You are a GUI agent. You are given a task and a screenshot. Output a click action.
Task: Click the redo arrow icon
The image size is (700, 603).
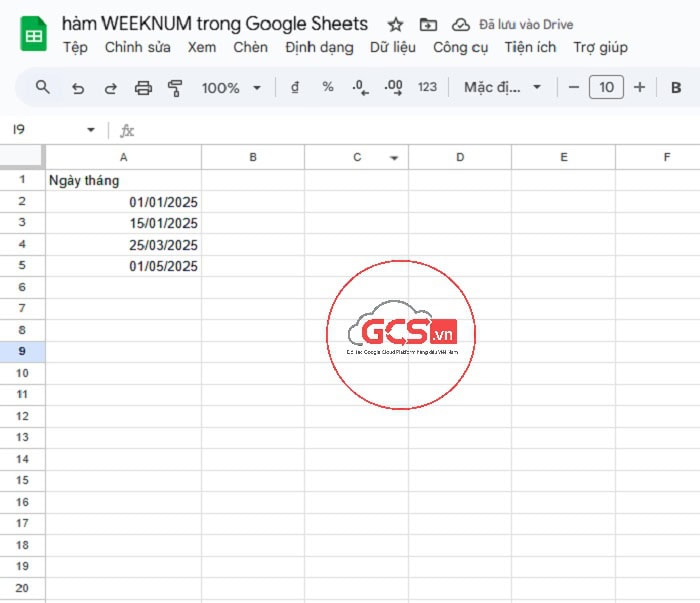(110, 88)
